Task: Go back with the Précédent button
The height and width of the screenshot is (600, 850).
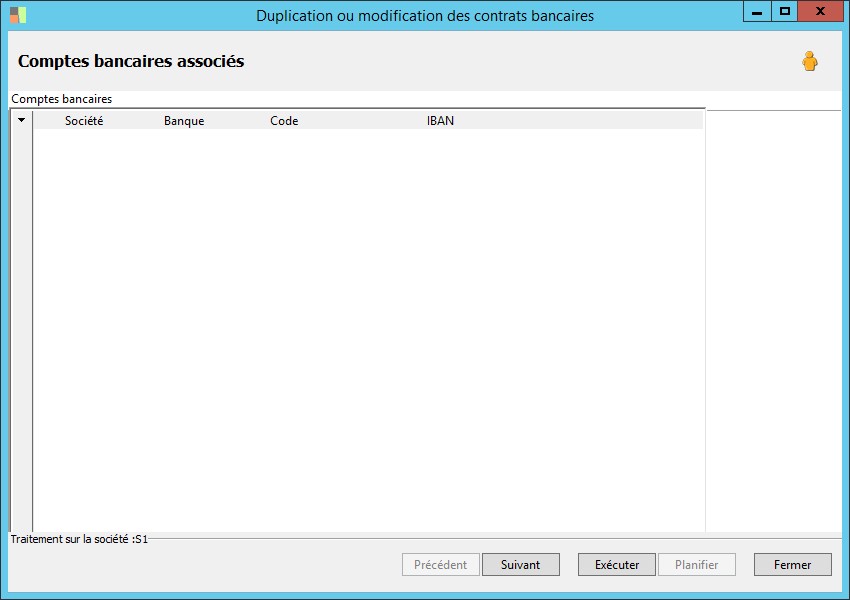Action: (441, 565)
